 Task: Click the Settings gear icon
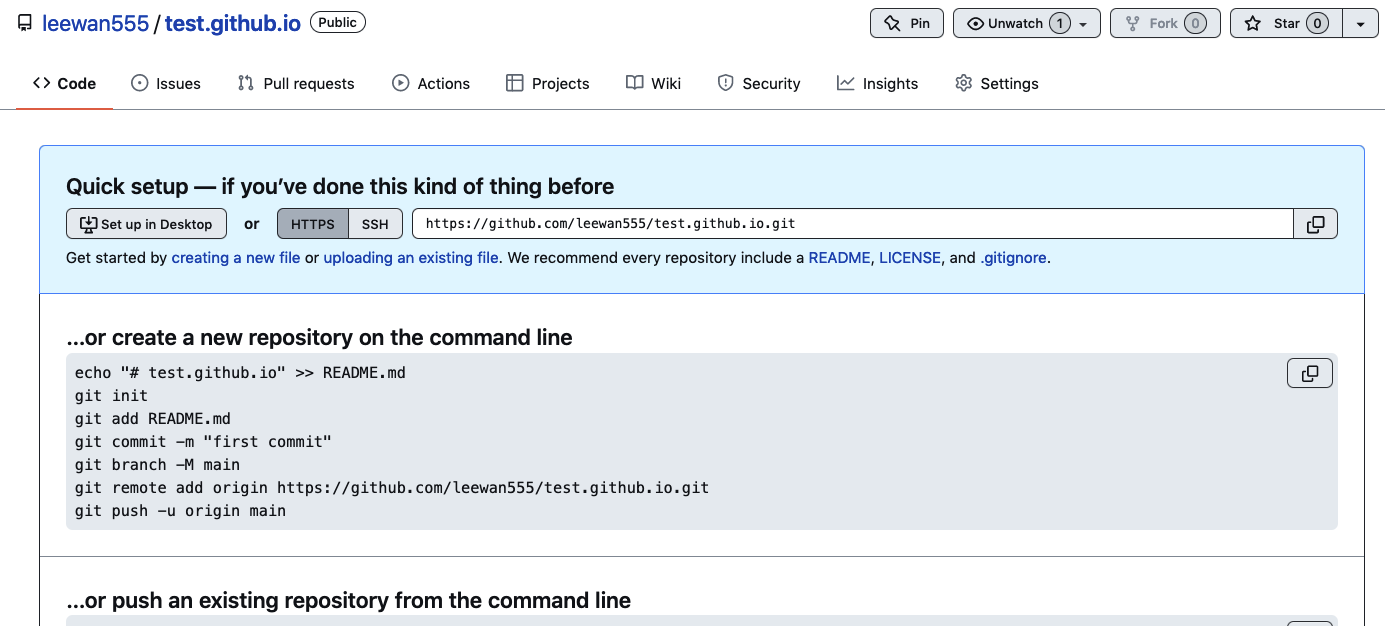coord(964,83)
